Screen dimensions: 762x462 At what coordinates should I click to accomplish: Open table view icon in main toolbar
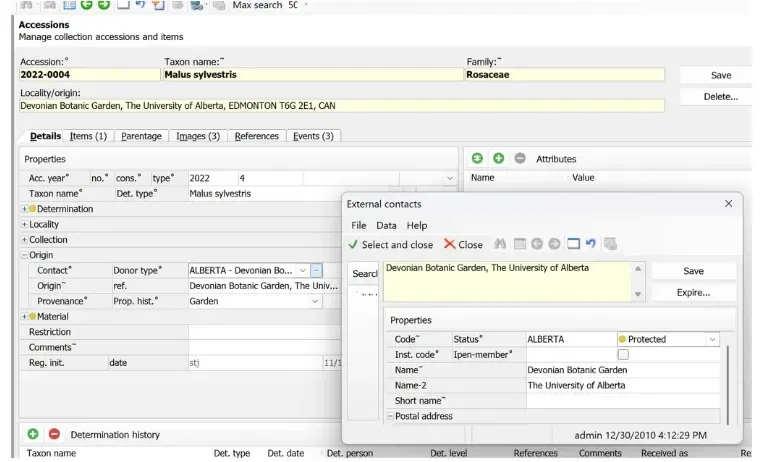point(69,5)
